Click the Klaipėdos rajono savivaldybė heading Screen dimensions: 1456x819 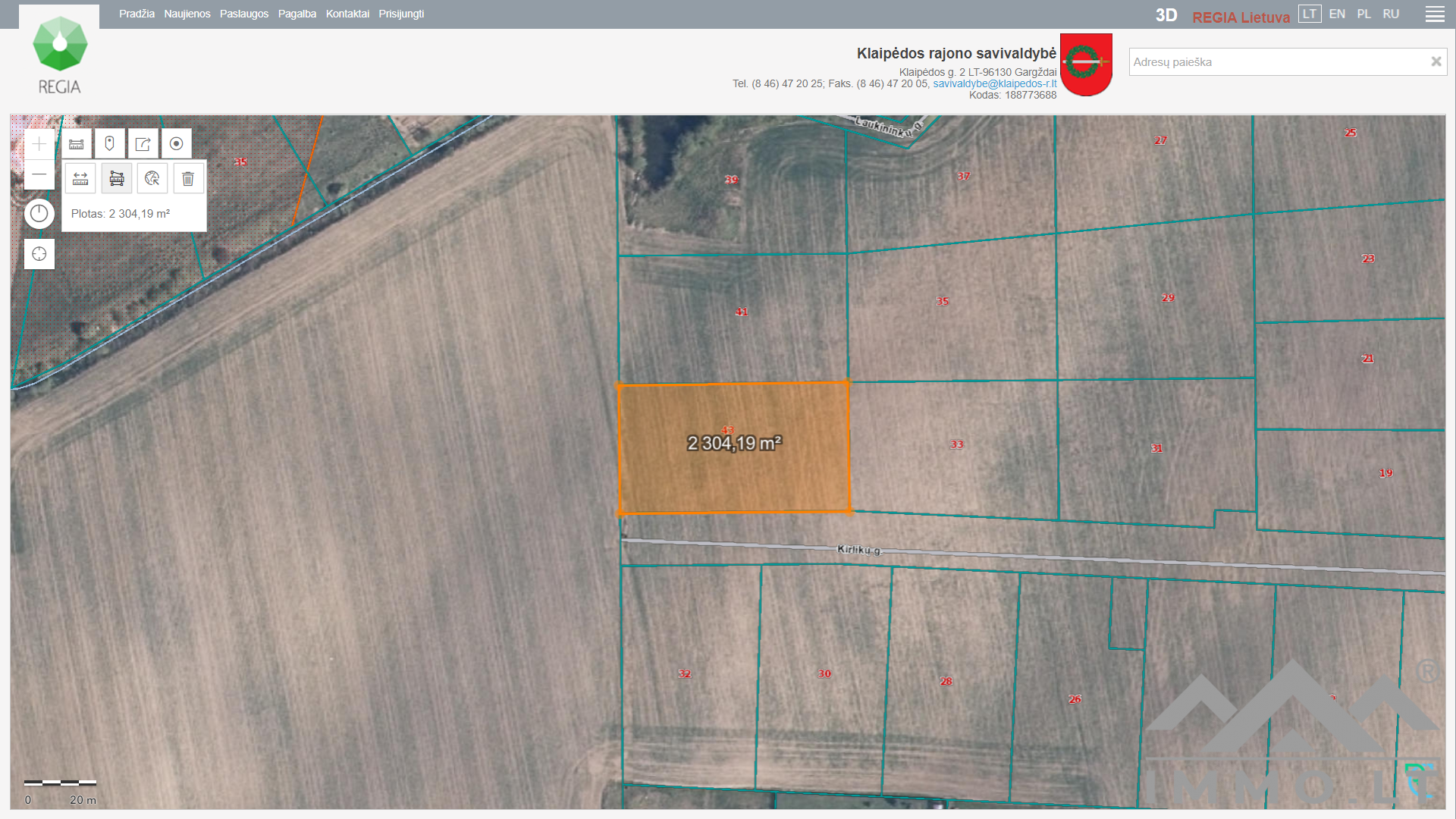tap(956, 53)
